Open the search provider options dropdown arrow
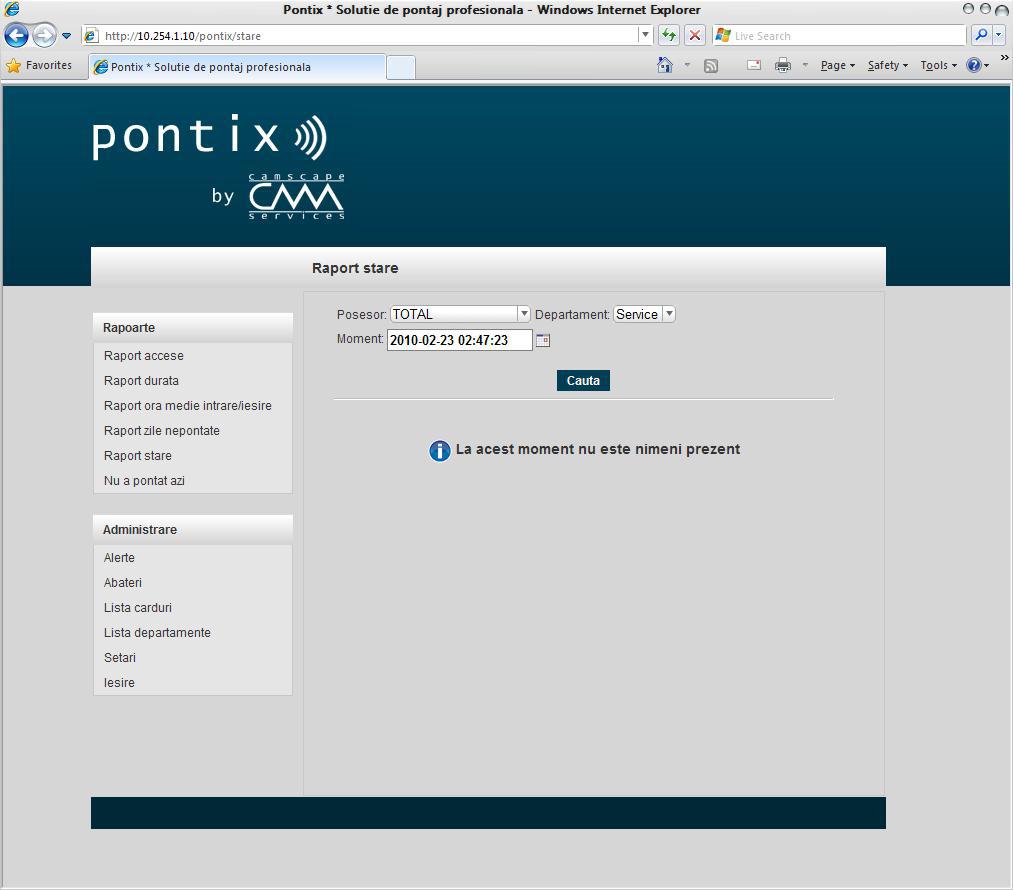This screenshot has height=890, width=1013. (x=998, y=35)
